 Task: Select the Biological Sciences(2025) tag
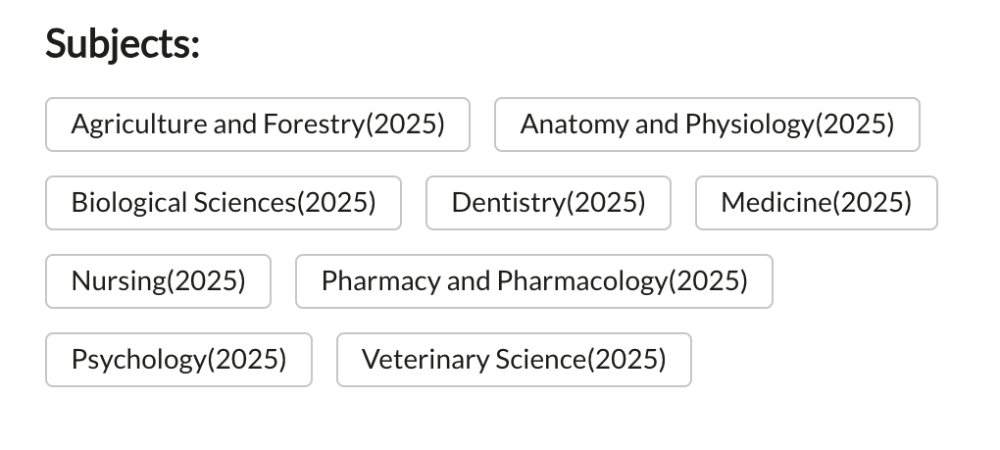(x=223, y=203)
